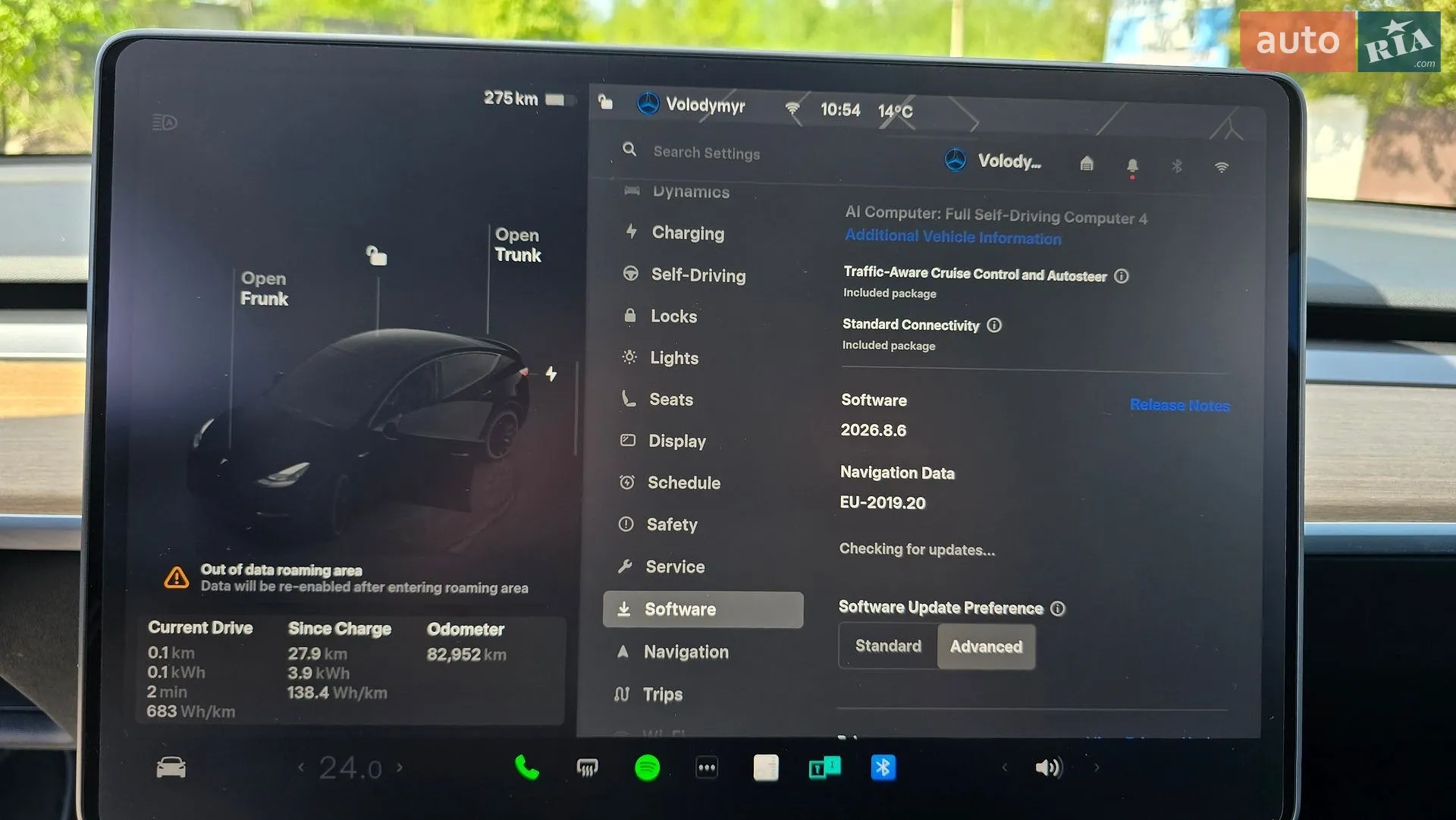Tap the Wi-Fi icon in settings header

(1222, 167)
